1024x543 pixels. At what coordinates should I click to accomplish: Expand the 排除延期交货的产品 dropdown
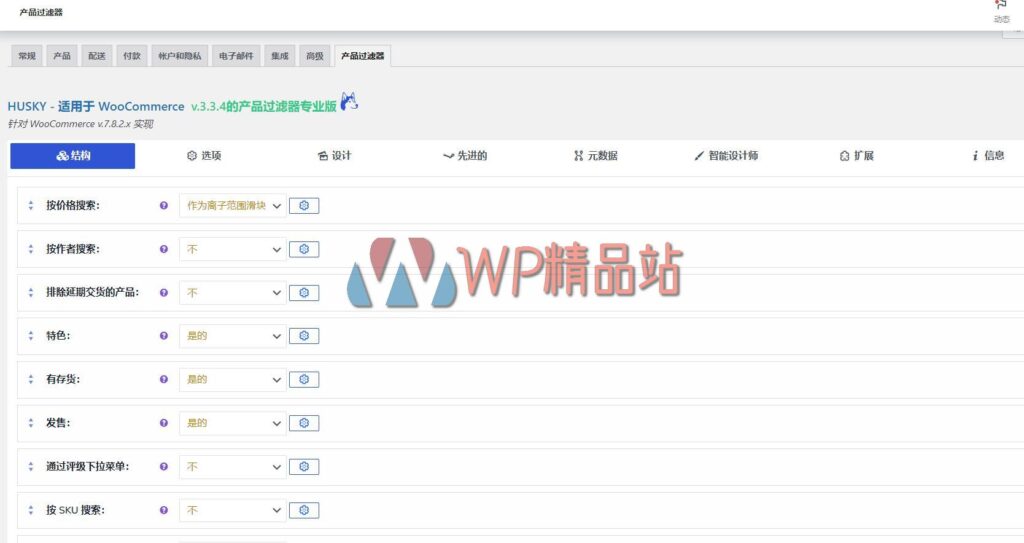click(x=233, y=293)
